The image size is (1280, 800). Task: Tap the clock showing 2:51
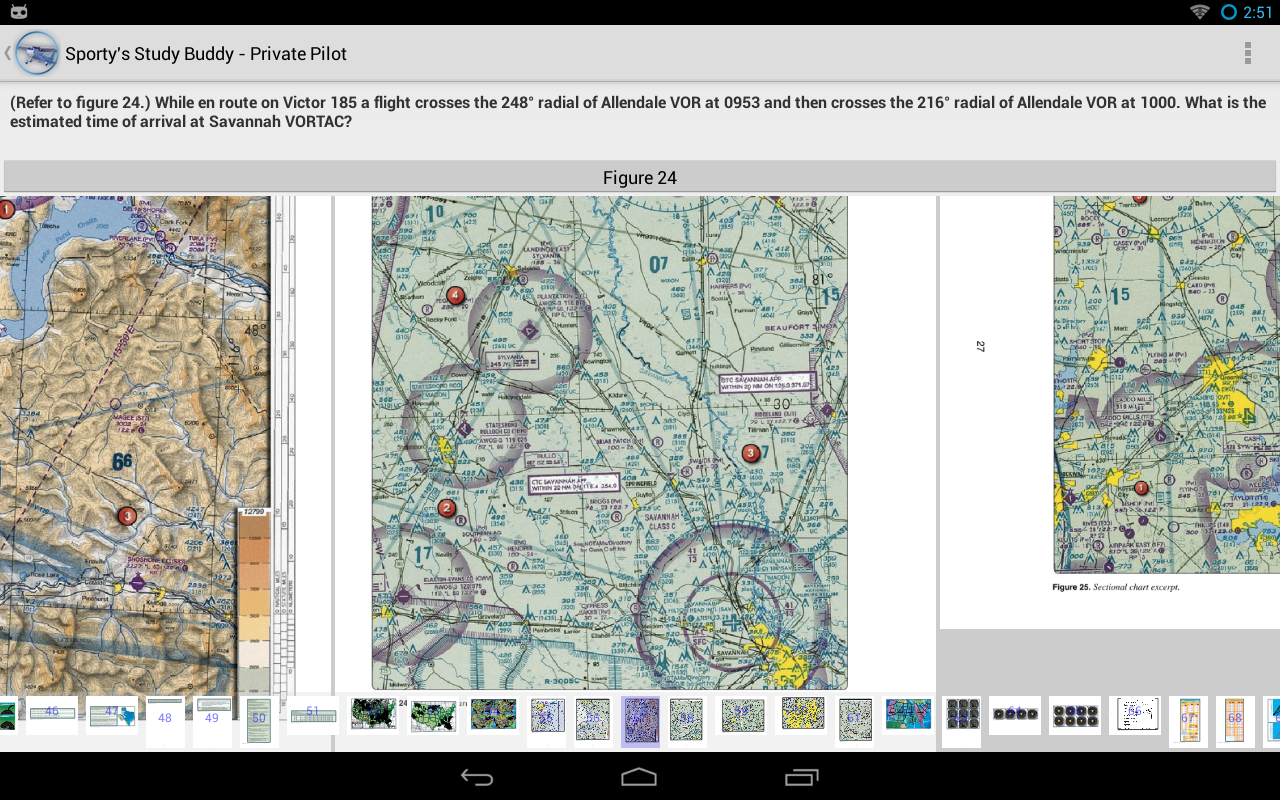(x=1257, y=12)
